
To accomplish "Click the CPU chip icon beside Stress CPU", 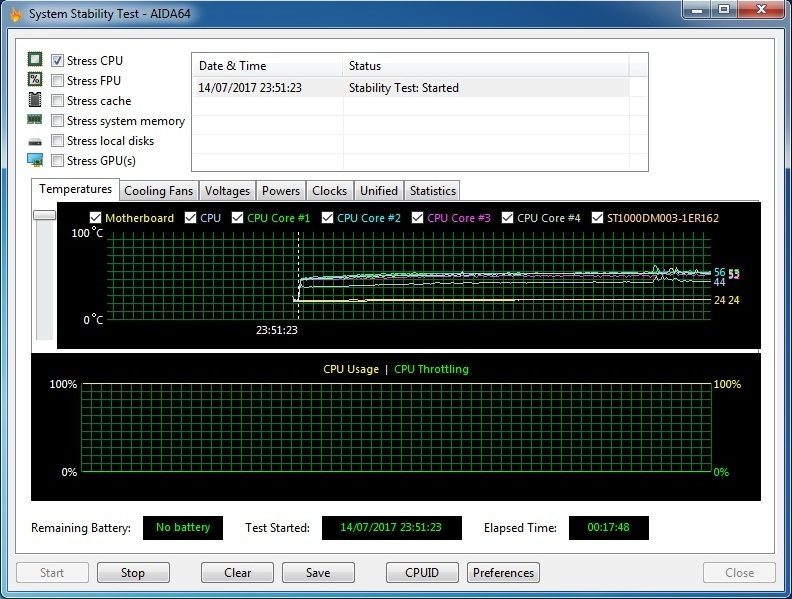I will pyautogui.click(x=35, y=60).
